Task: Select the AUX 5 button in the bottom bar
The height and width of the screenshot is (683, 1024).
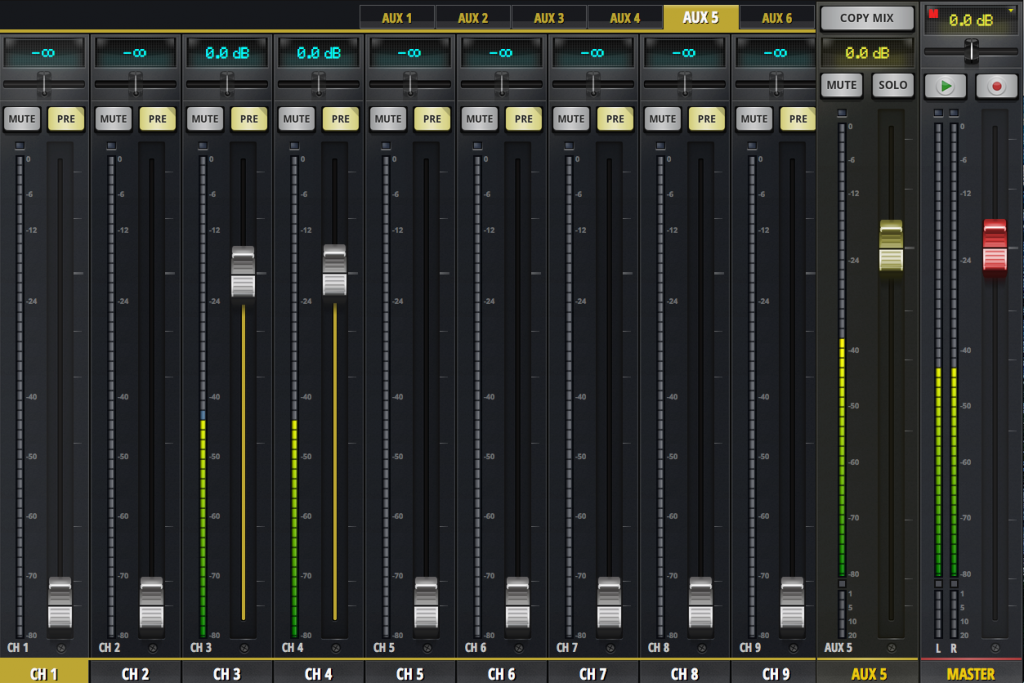Action: coord(869,673)
